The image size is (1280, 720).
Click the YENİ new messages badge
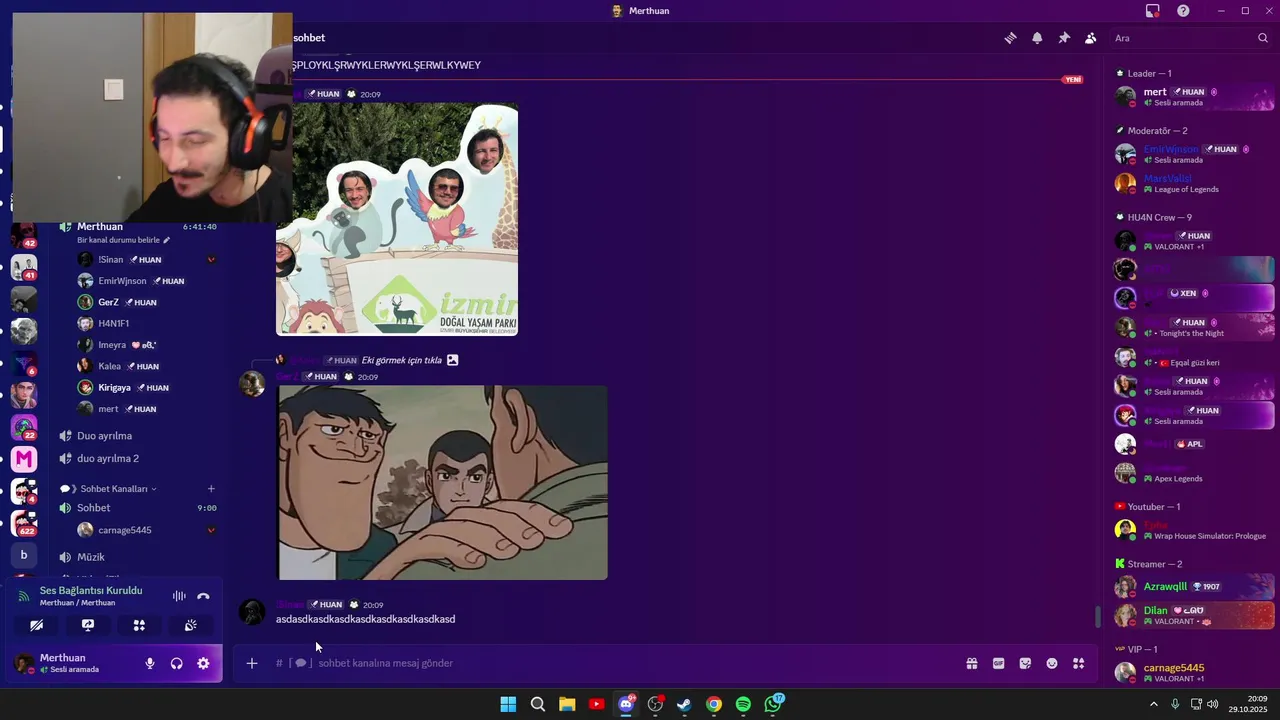1073,79
